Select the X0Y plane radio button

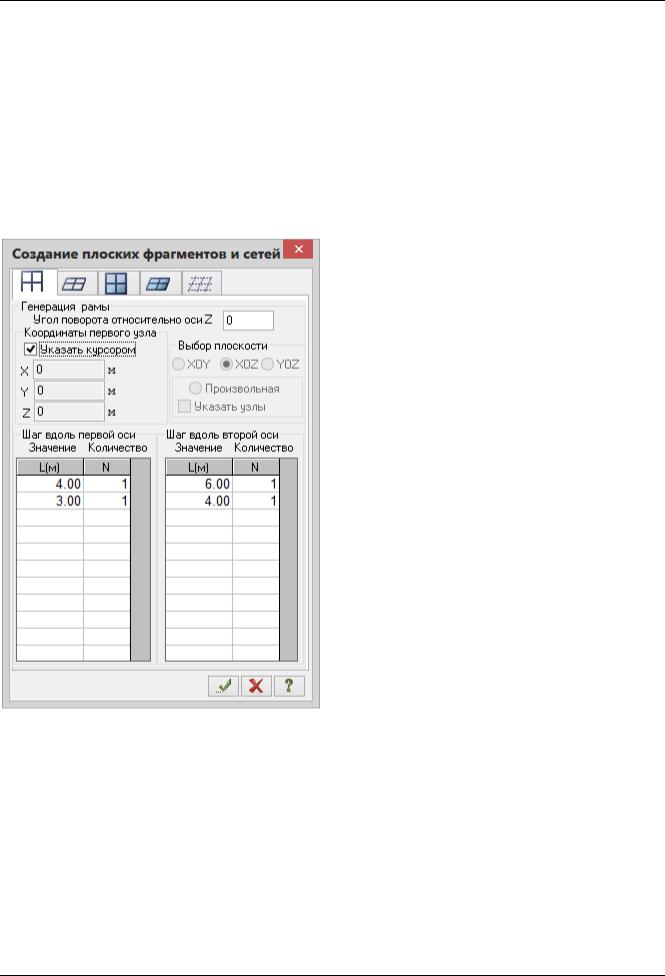[x=178, y=364]
